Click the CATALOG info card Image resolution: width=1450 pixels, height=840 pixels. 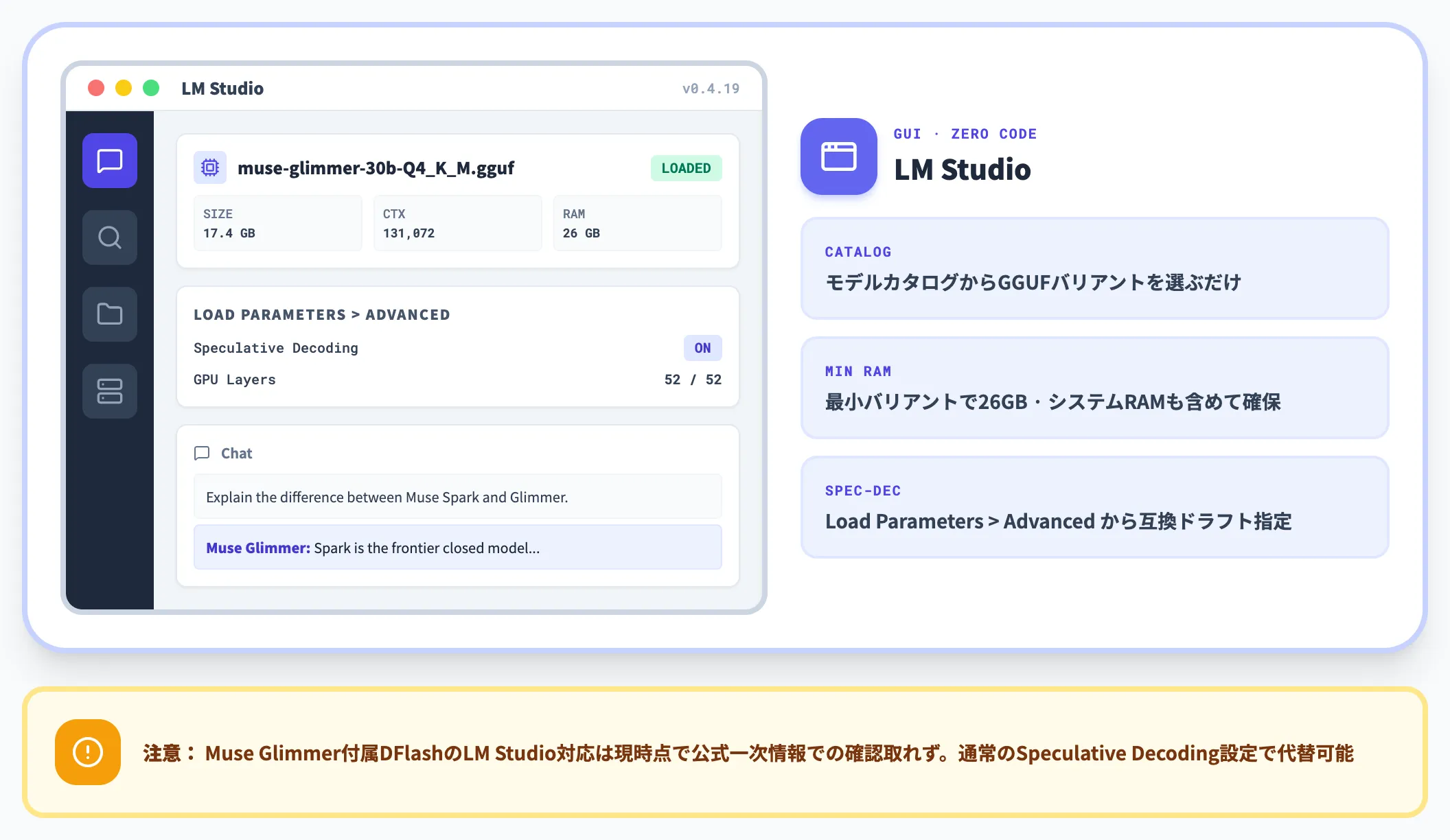[1094, 268]
